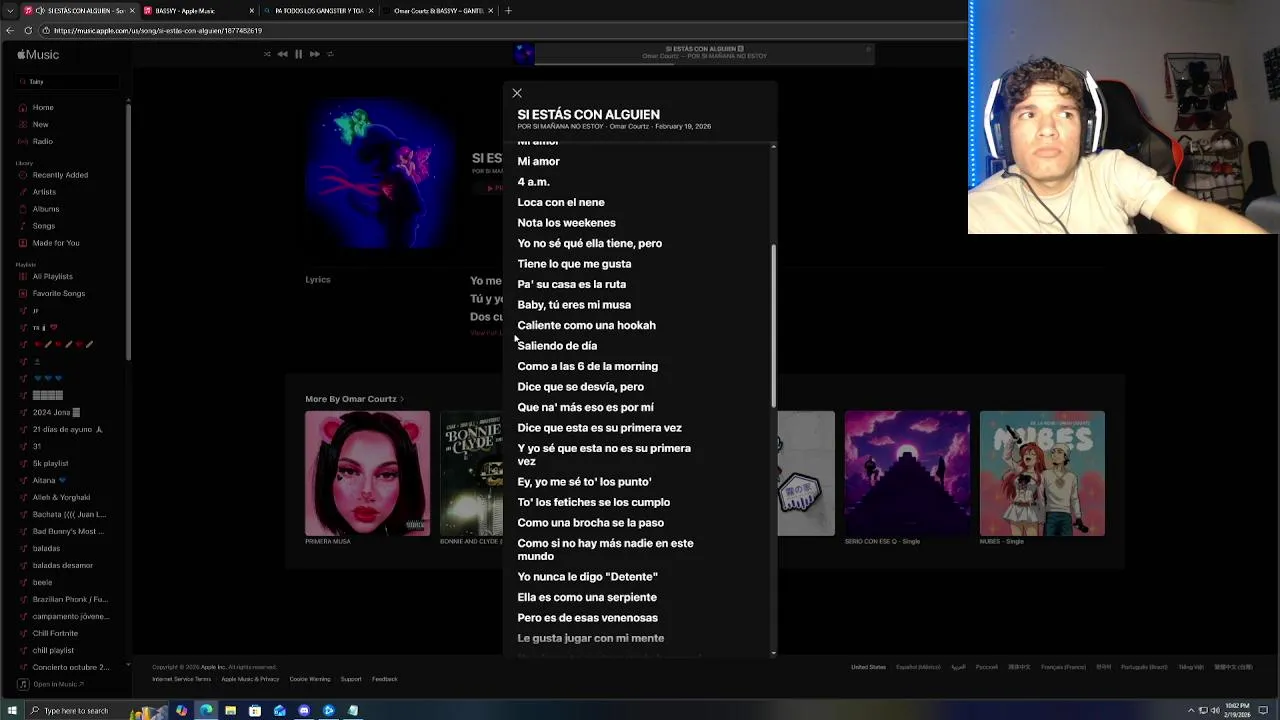Select Español (México) region link
This screenshot has height=720, width=1280.
[918, 667]
